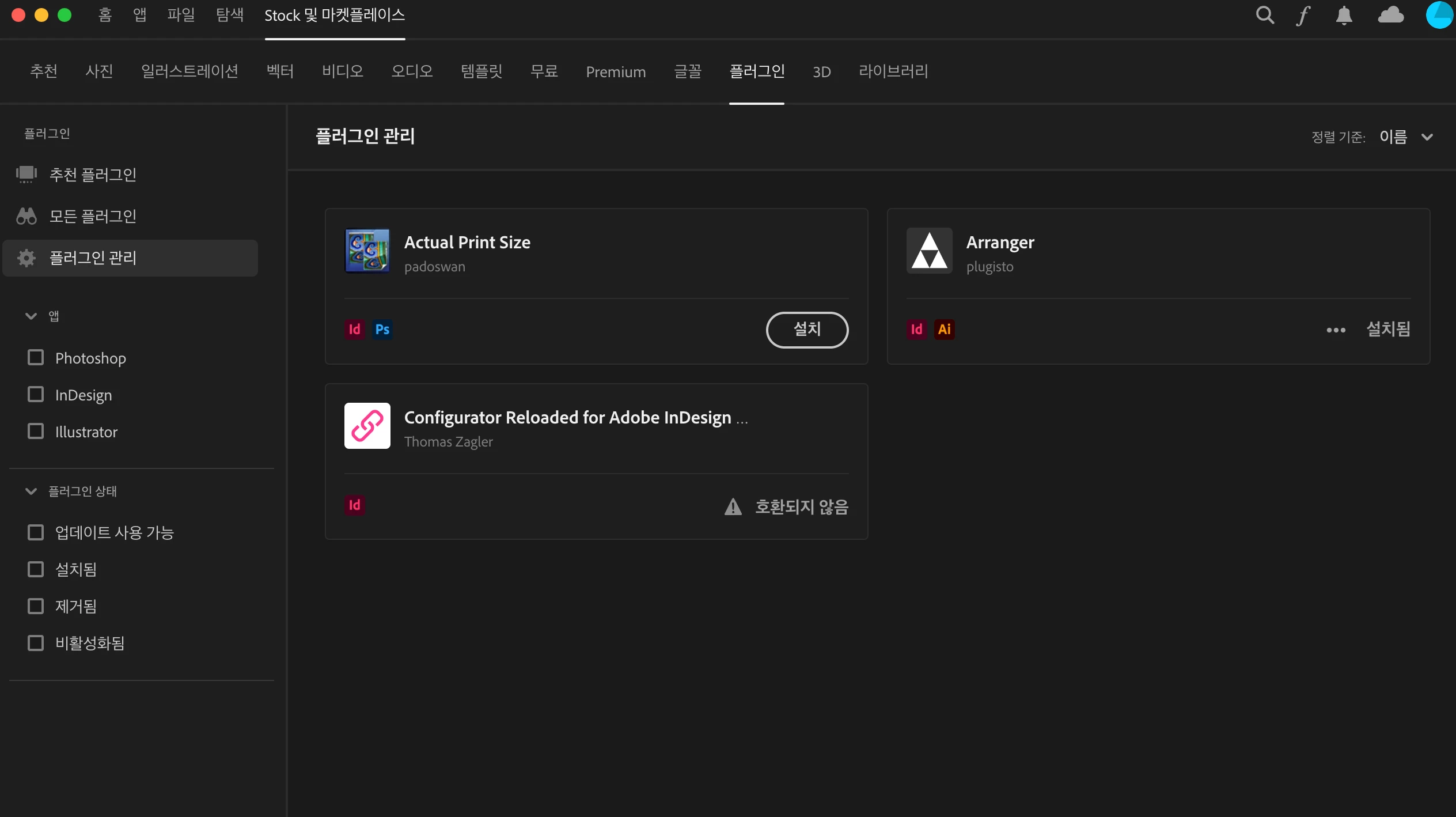Viewport: 1456px width, 817px height.
Task: Open the notifications bell icon
Action: (x=1344, y=16)
